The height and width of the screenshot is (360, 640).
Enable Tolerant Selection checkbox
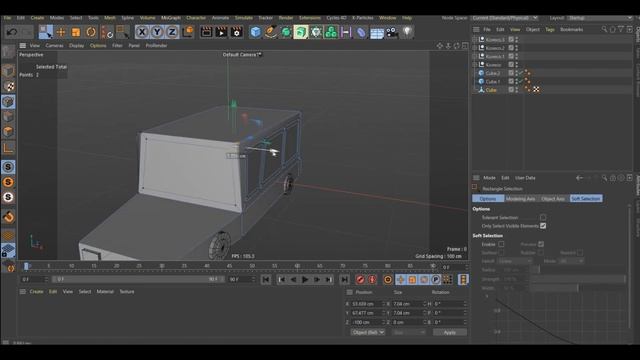tap(543, 218)
